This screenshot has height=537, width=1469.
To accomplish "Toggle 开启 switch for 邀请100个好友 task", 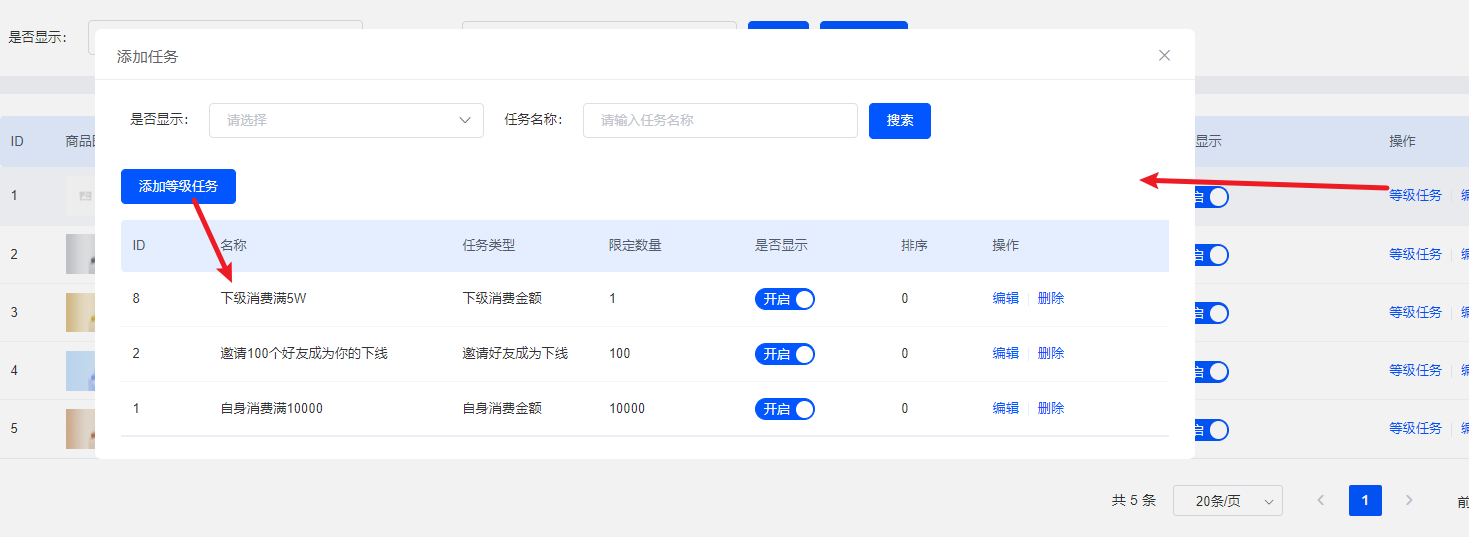I will pyautogui.click(x=785, y=354).
